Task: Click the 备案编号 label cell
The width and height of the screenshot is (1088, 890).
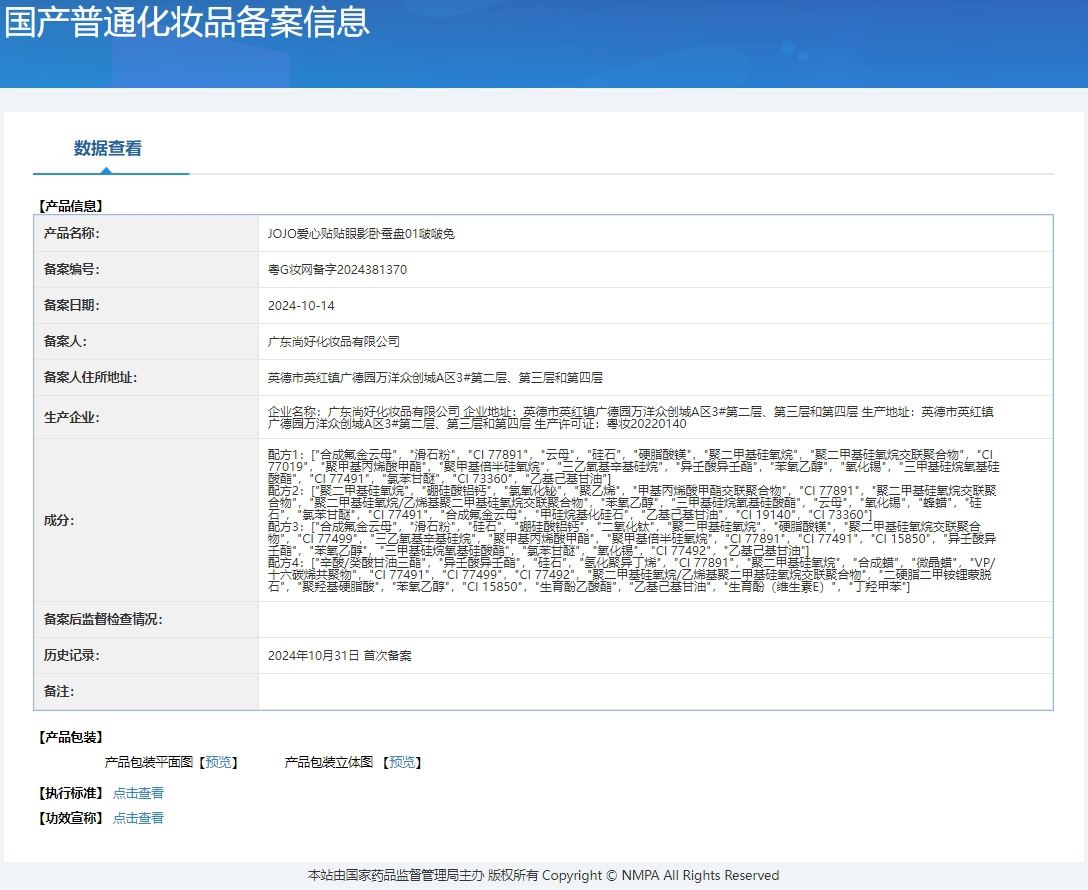Action: tap(146, 270)
